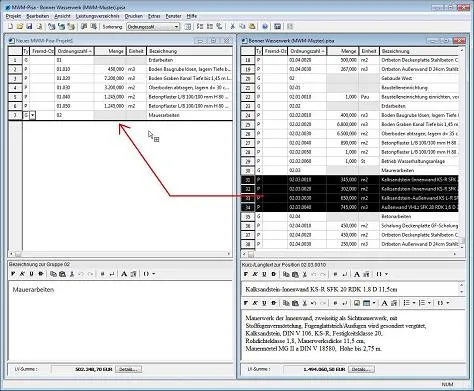Viewport: 474px width, 391px height.
Task: Click Details button beside right LV-Summe
Action: [x=361, y=369]
